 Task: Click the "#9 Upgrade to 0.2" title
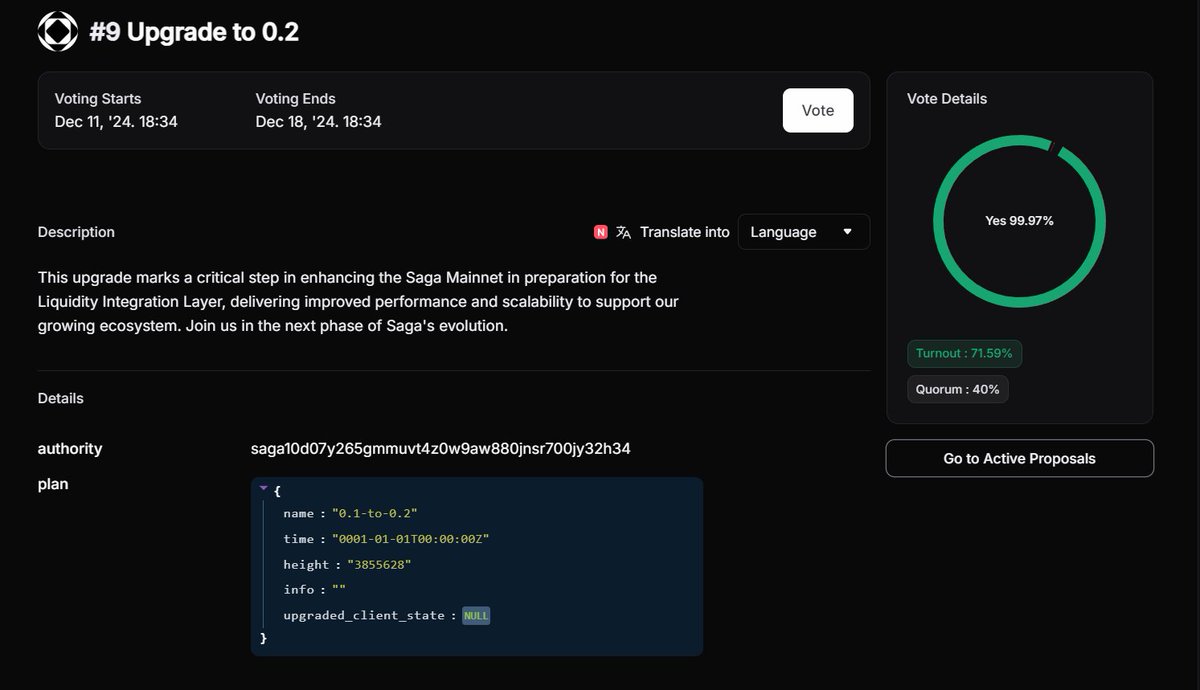[x=194, y=32]
